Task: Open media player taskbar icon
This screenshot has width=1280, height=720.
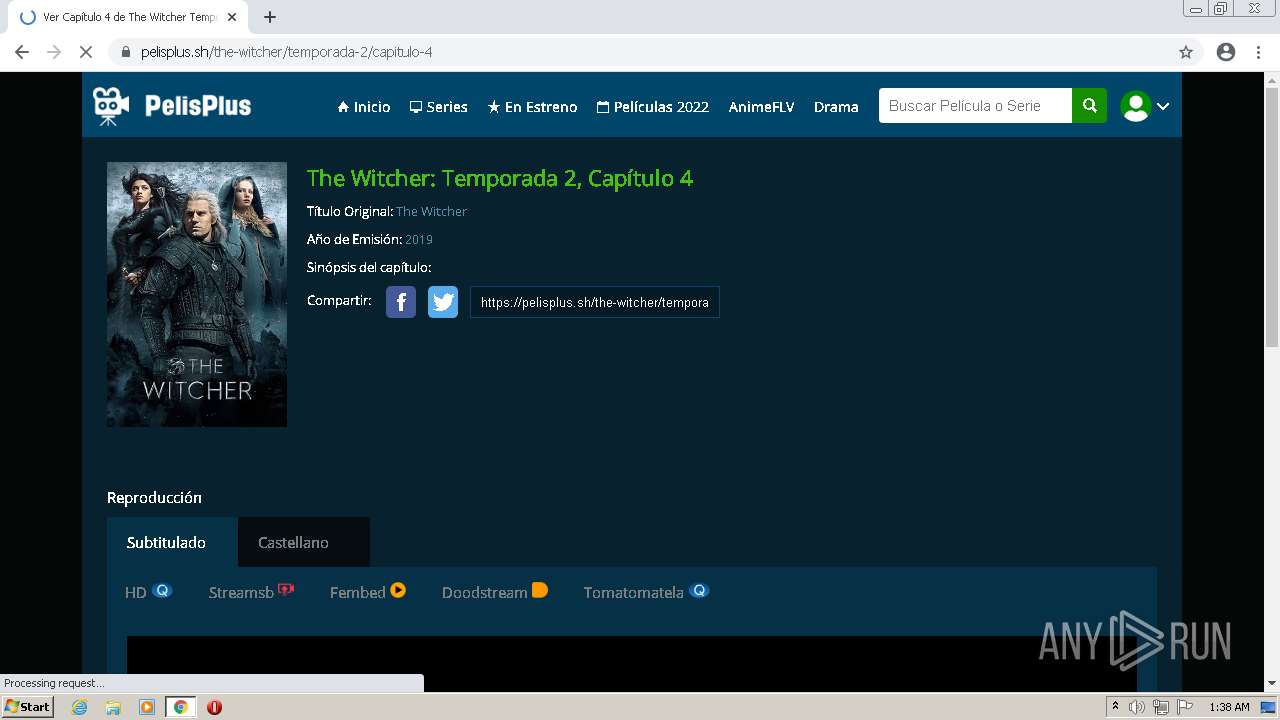Action: (147, 707)
